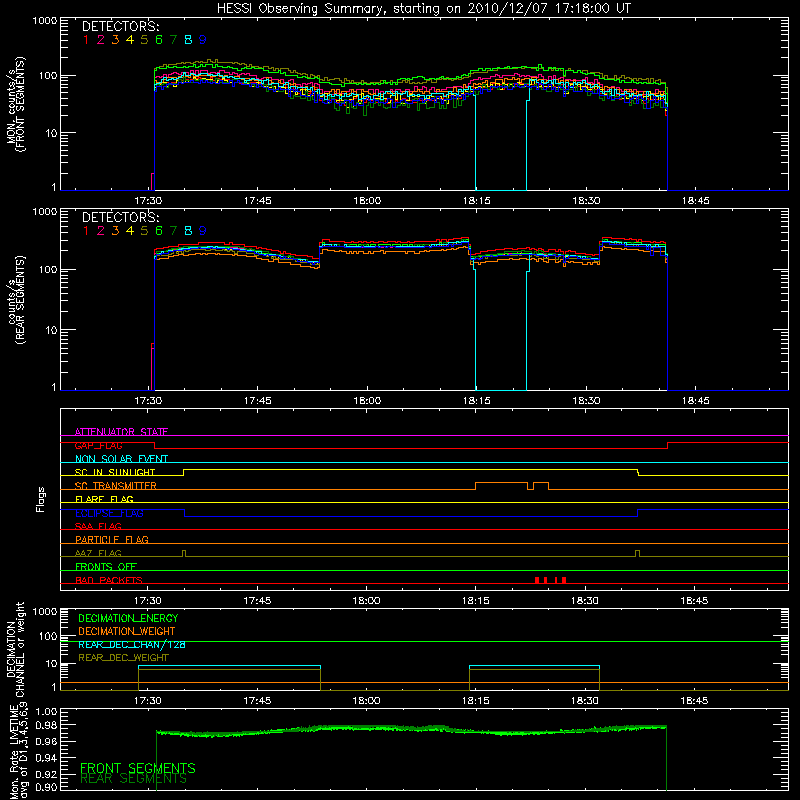Click detector 9 legend in front segments panel
Viewport: 800px width, 800px height.
pos(203,39)
